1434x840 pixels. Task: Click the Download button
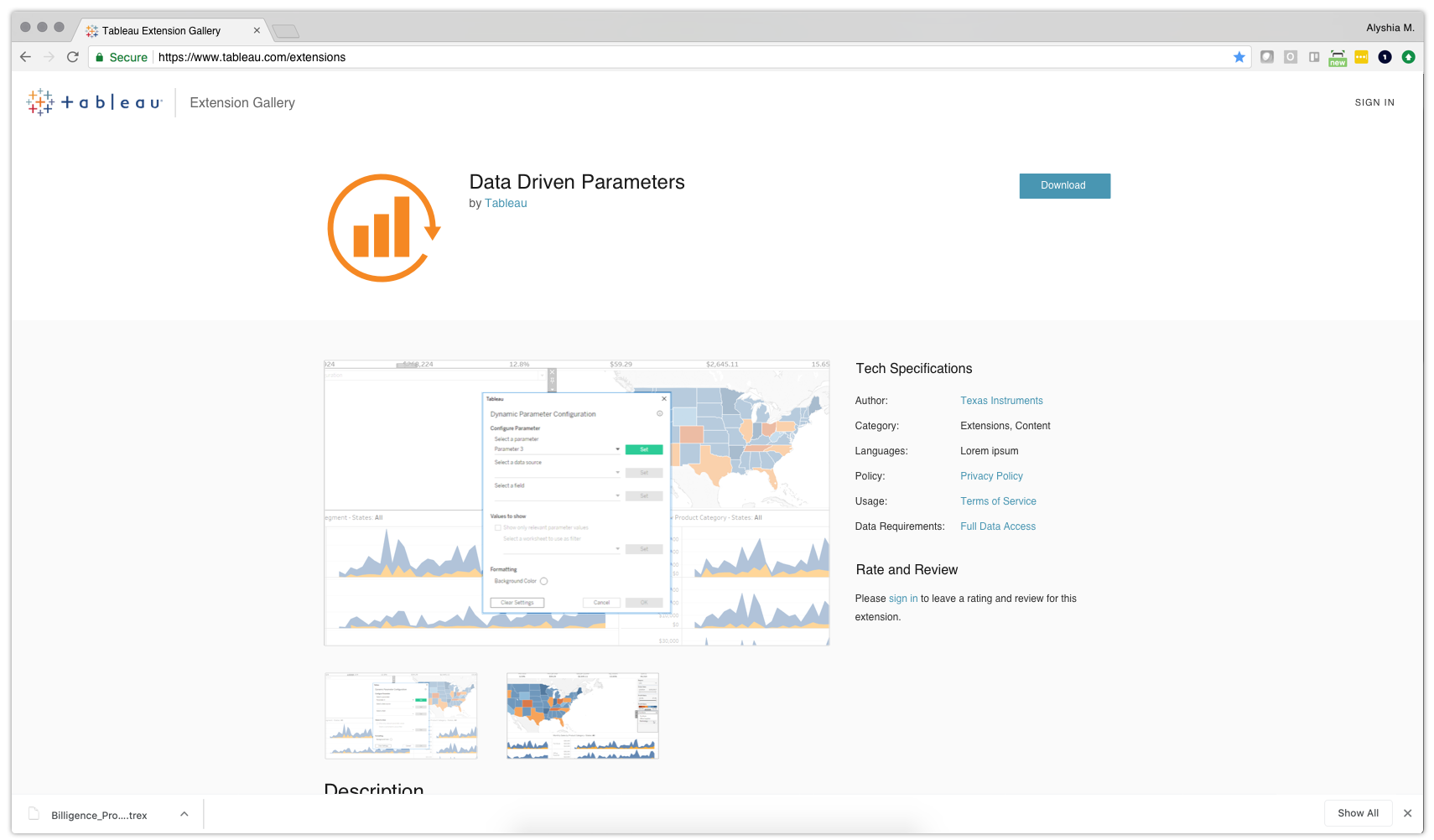coord(1064,185)
